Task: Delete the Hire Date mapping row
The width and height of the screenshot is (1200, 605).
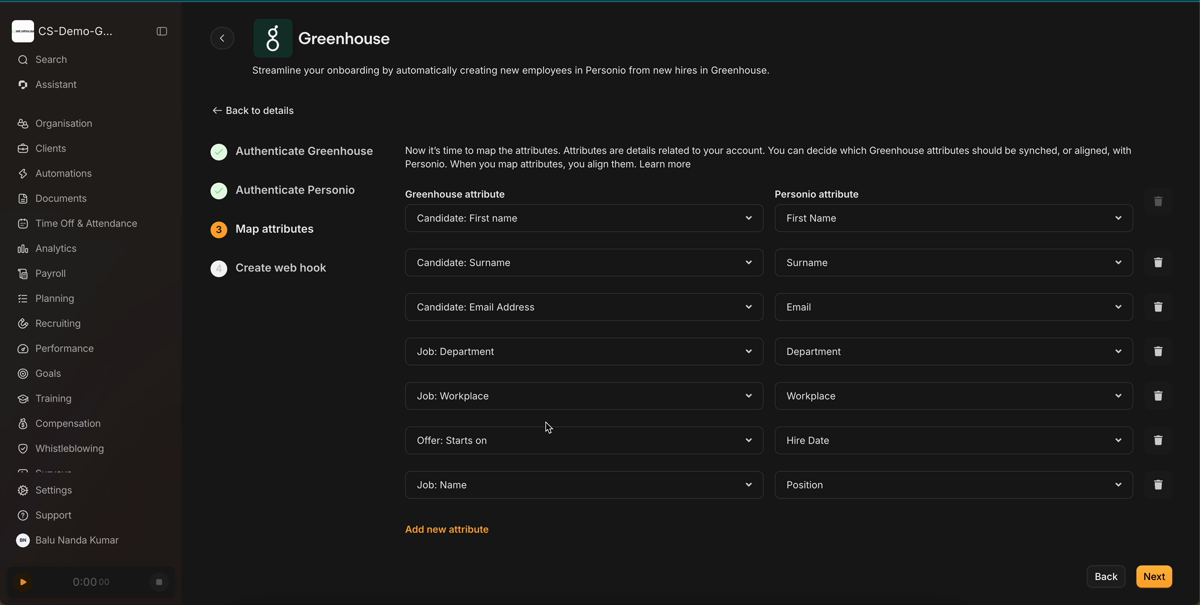Action: point(1158,440)
